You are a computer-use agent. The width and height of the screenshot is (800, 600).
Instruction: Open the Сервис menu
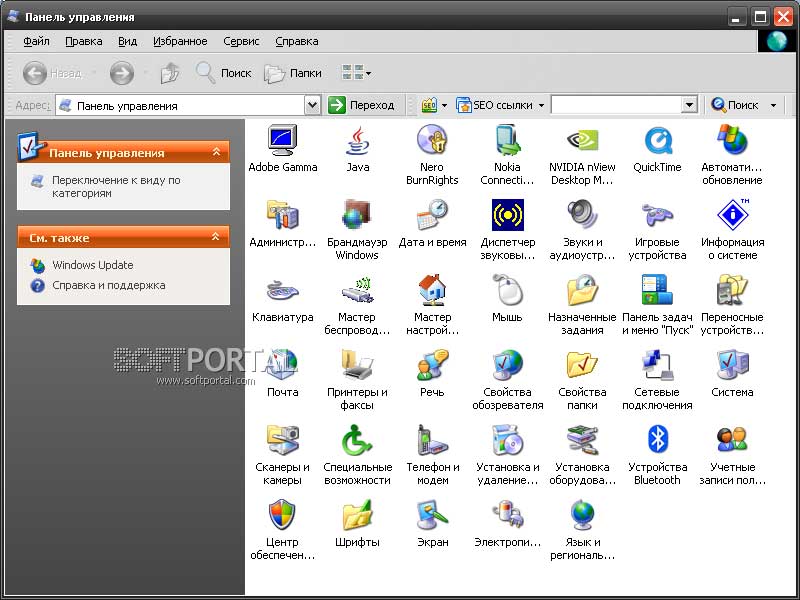(241, 41)
